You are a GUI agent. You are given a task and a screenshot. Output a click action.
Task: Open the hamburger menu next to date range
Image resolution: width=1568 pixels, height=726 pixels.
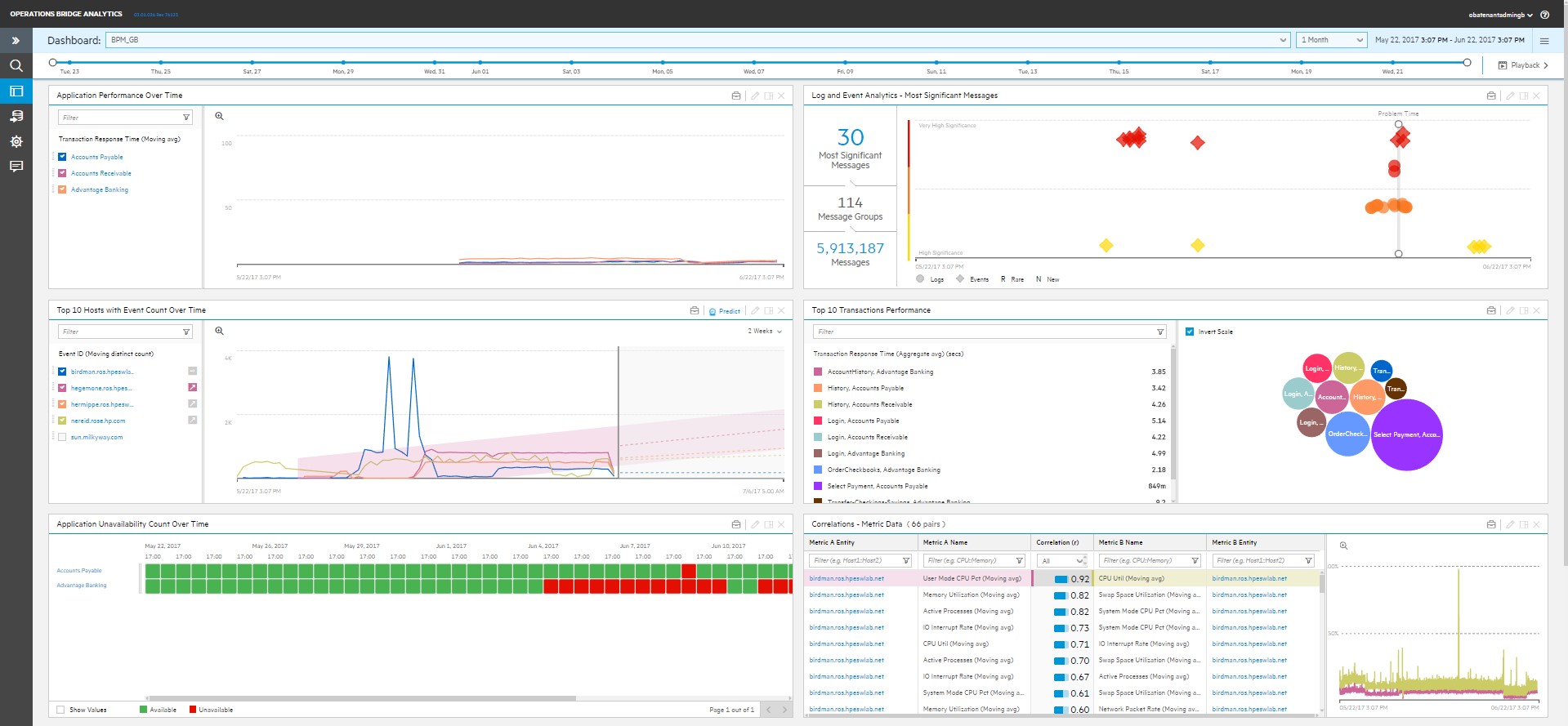[1544, 40]
